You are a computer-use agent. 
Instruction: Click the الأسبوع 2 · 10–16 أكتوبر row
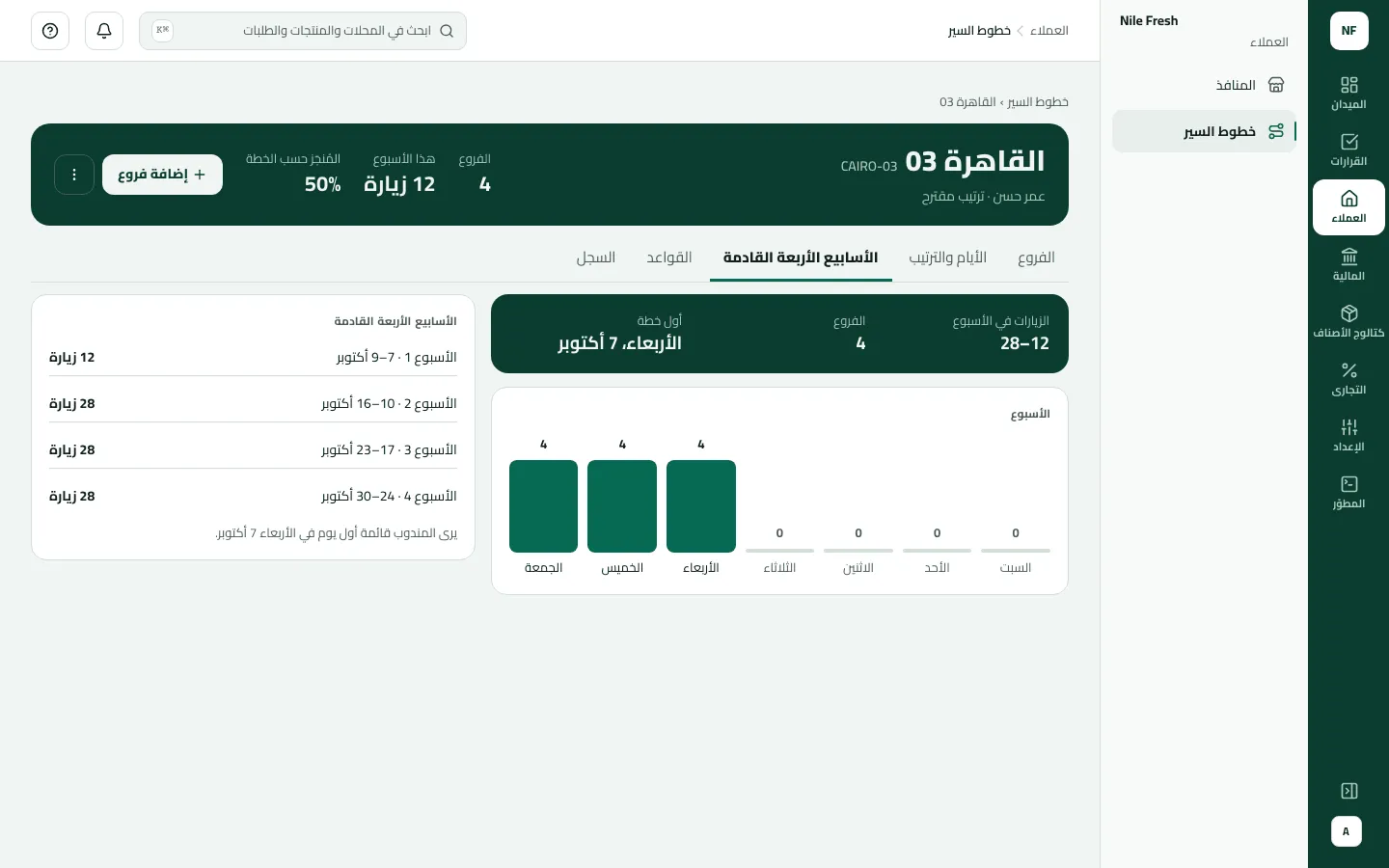253,404
